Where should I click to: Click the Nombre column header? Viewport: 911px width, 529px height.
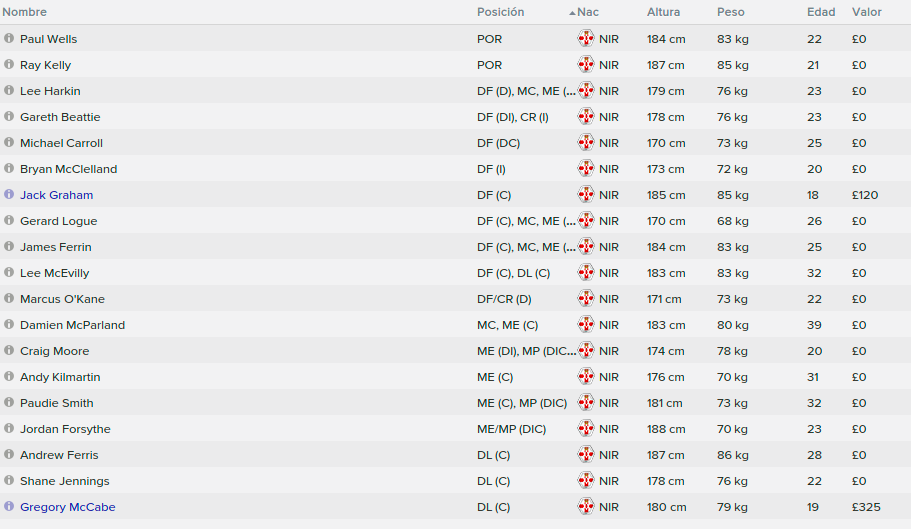[x=24, y=12]
